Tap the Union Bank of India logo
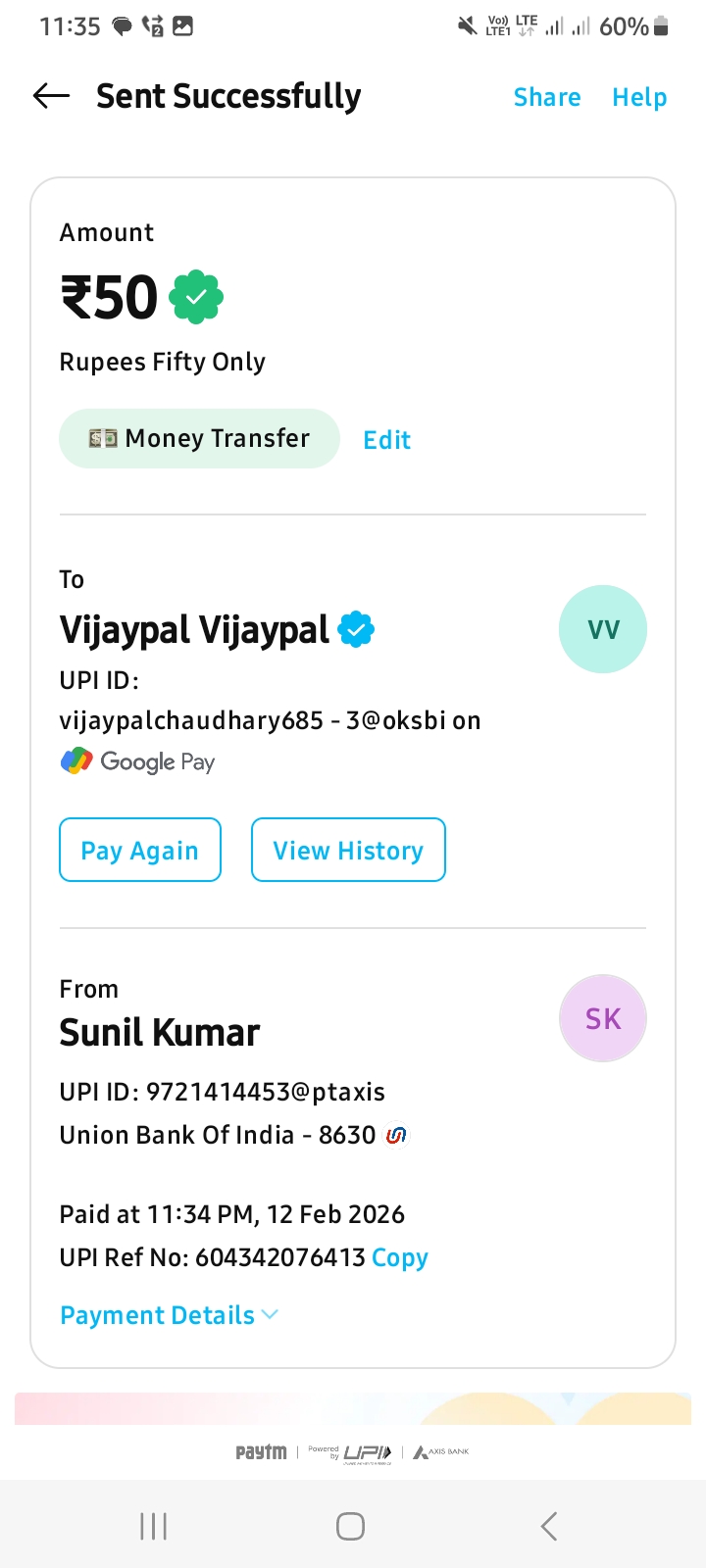The width and height of the screenshot is (706, 1568). [396, 1135]
